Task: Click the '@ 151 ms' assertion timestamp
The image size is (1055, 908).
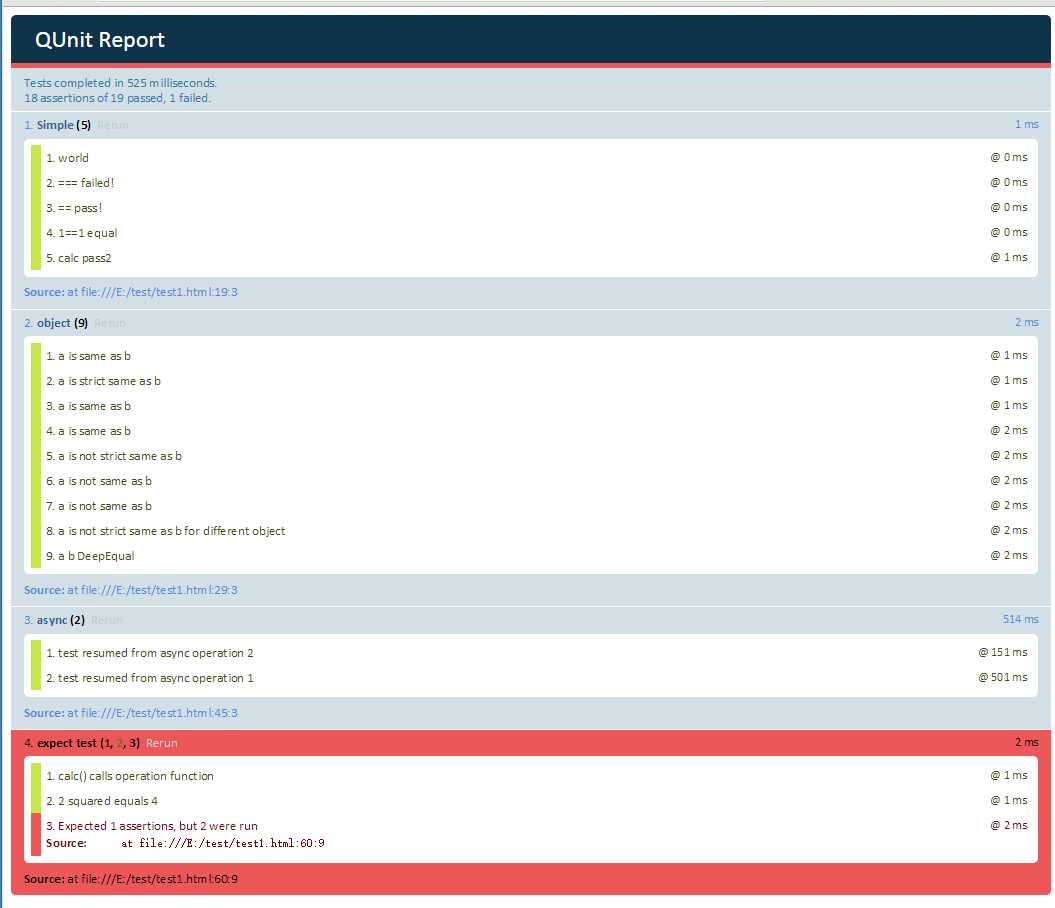Action: (1003, 652)
